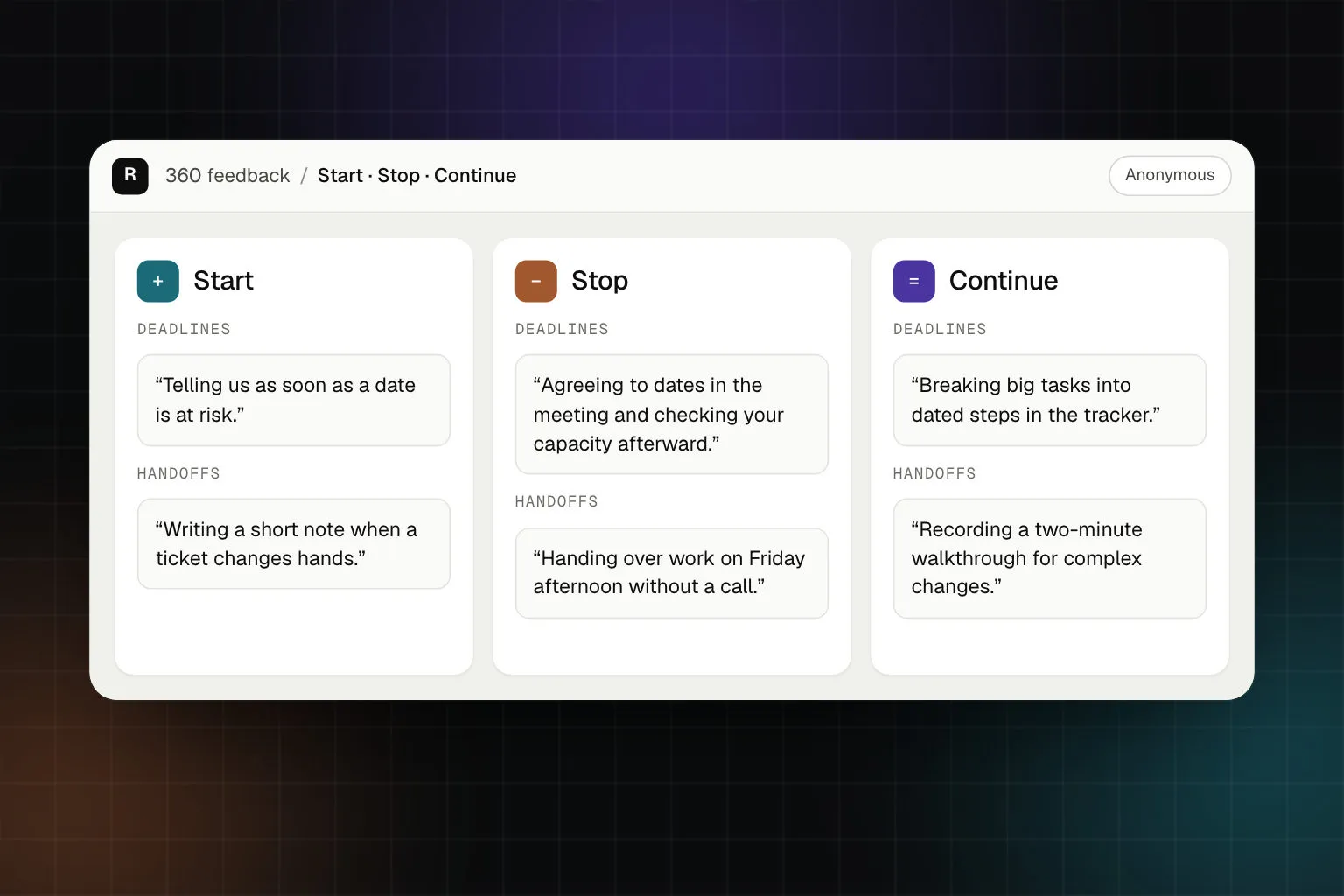Select the Start · Stop · Continue breadcrumb
The height and width of the screenshot is (896, 1344).
pos(416,176)
